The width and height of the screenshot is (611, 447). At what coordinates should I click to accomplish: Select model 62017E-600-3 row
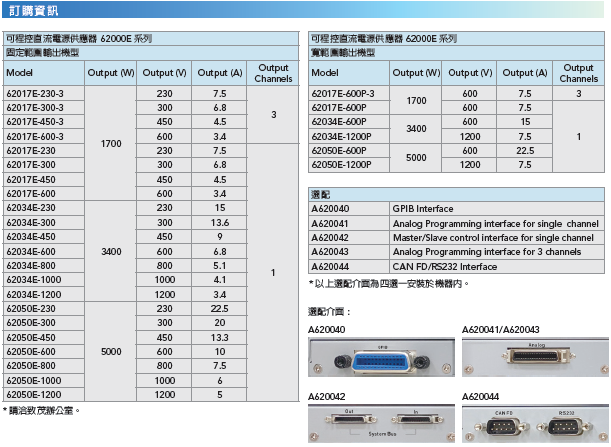click(x=44, y=136)
